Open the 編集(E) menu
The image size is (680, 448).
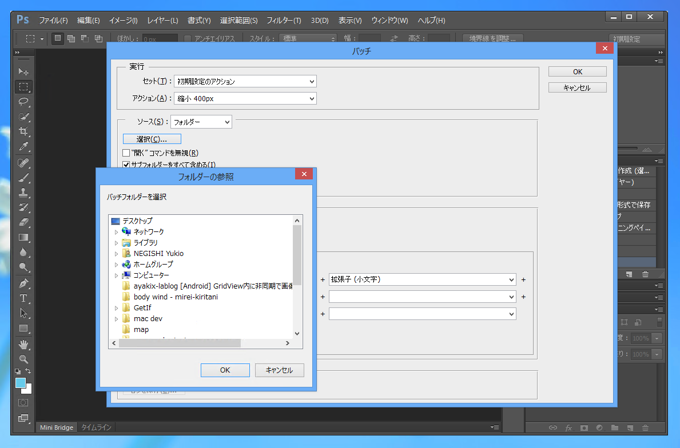click(x=88, y=20)
